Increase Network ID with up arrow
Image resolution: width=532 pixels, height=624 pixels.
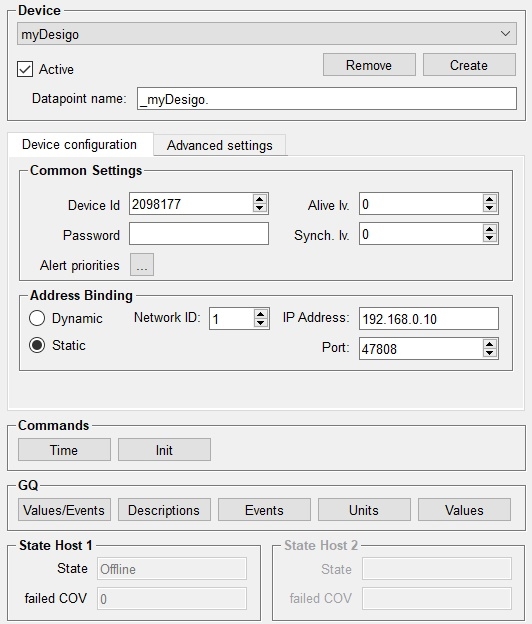(x=261, y=314)
